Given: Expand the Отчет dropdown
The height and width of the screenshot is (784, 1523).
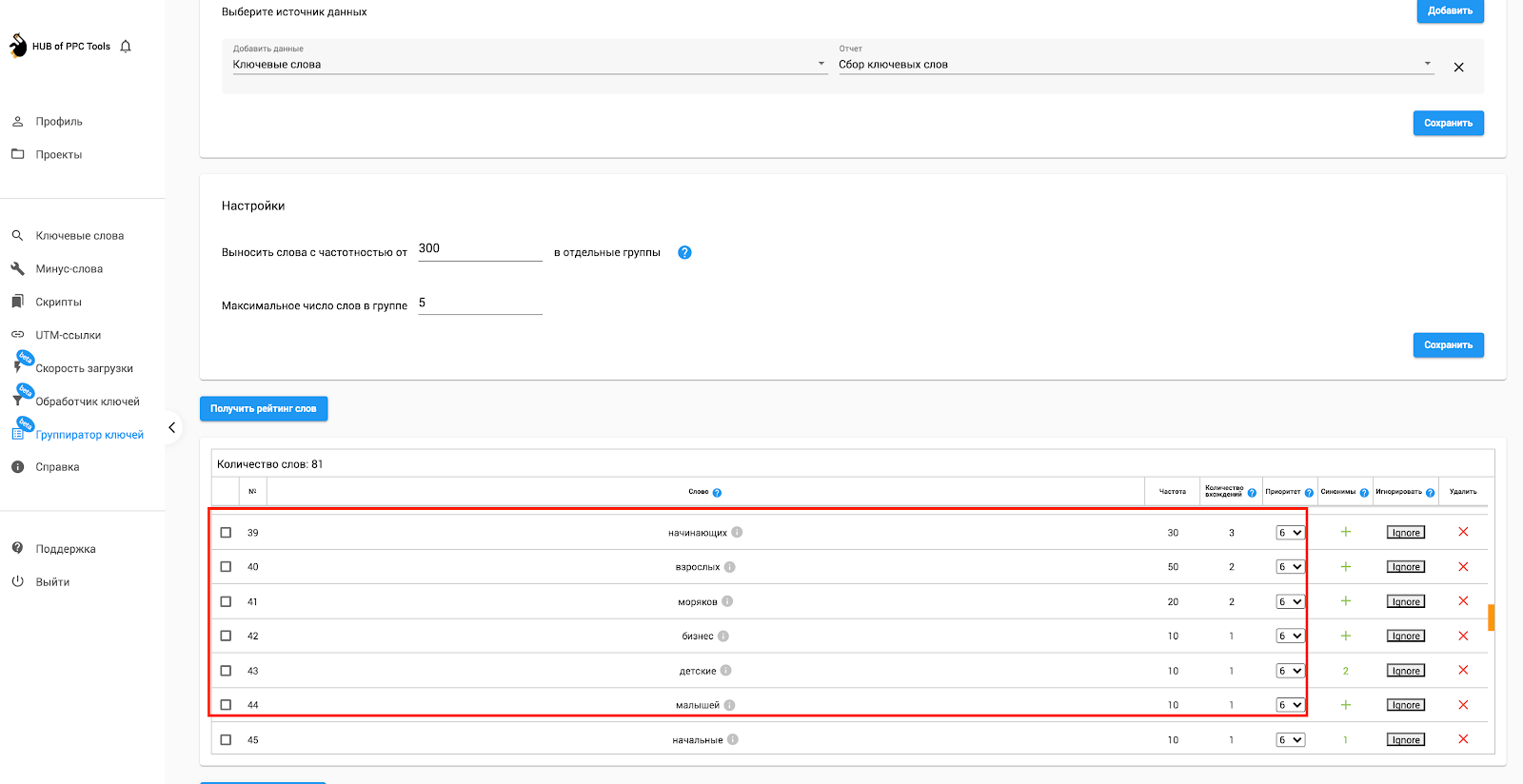Looking at the screenshot, I should pos(1136,64).
